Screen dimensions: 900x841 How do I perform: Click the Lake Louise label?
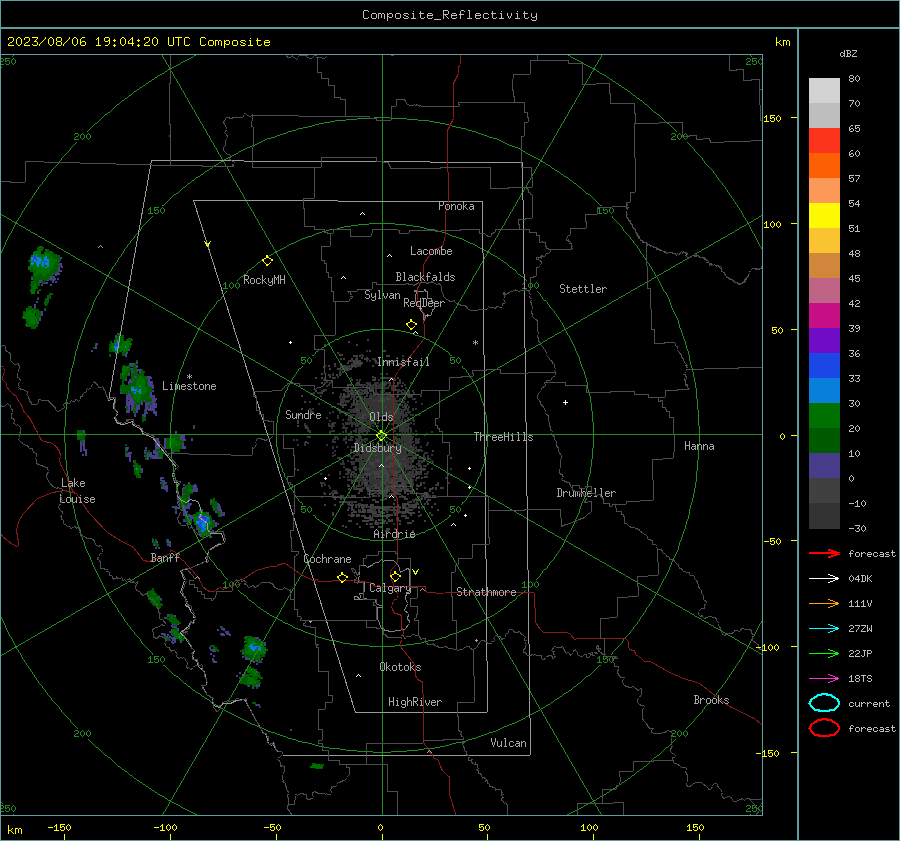coord(77,491)
